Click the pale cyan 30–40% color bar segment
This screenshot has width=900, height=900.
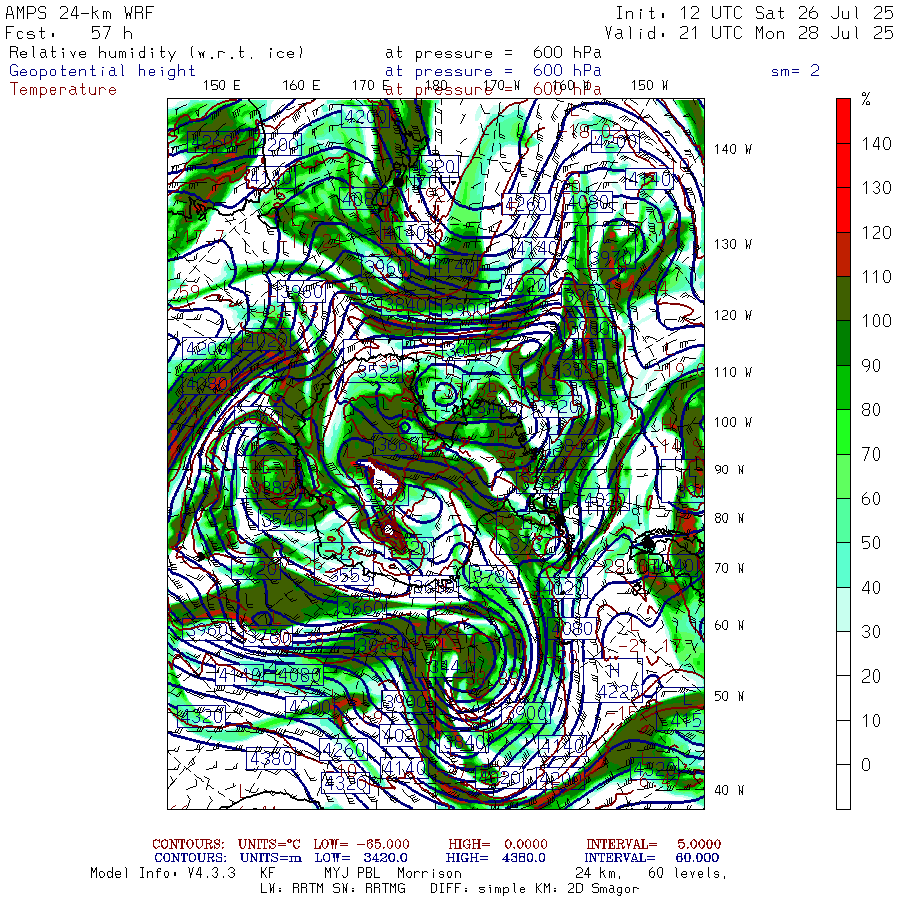[843, 610]
